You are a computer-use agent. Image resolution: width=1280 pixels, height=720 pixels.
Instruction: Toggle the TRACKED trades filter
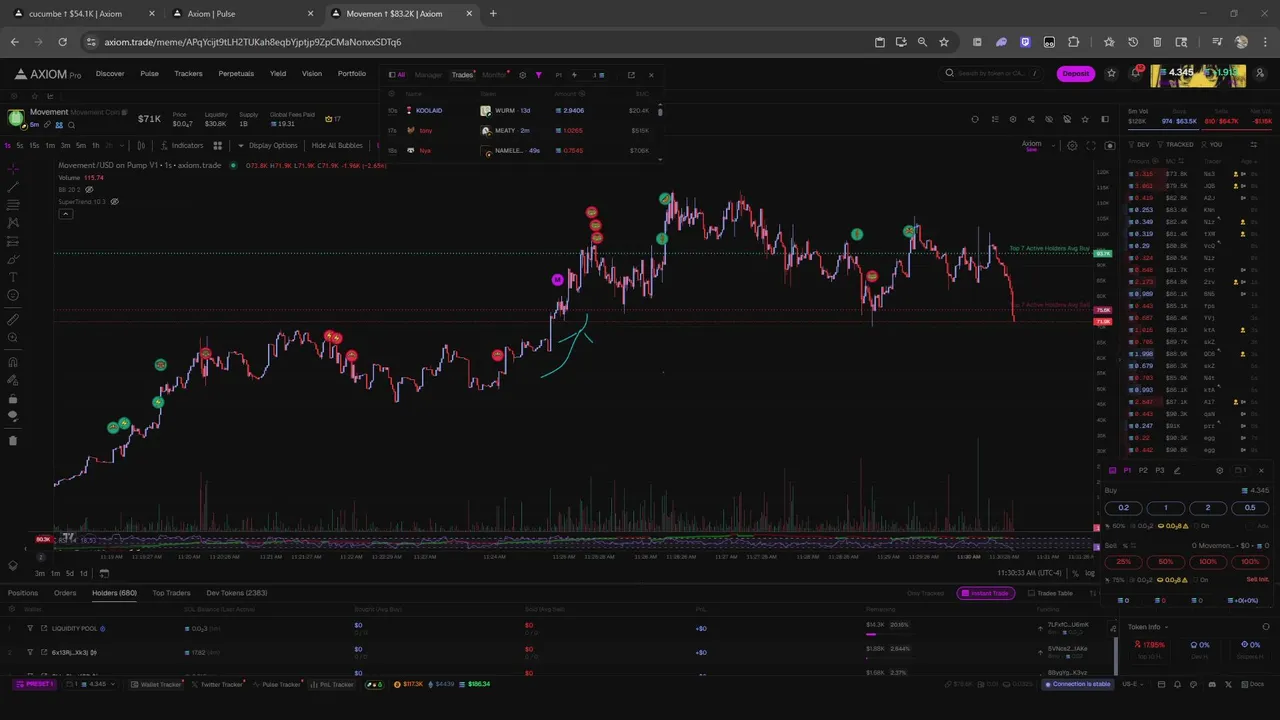pos(1174,145)
